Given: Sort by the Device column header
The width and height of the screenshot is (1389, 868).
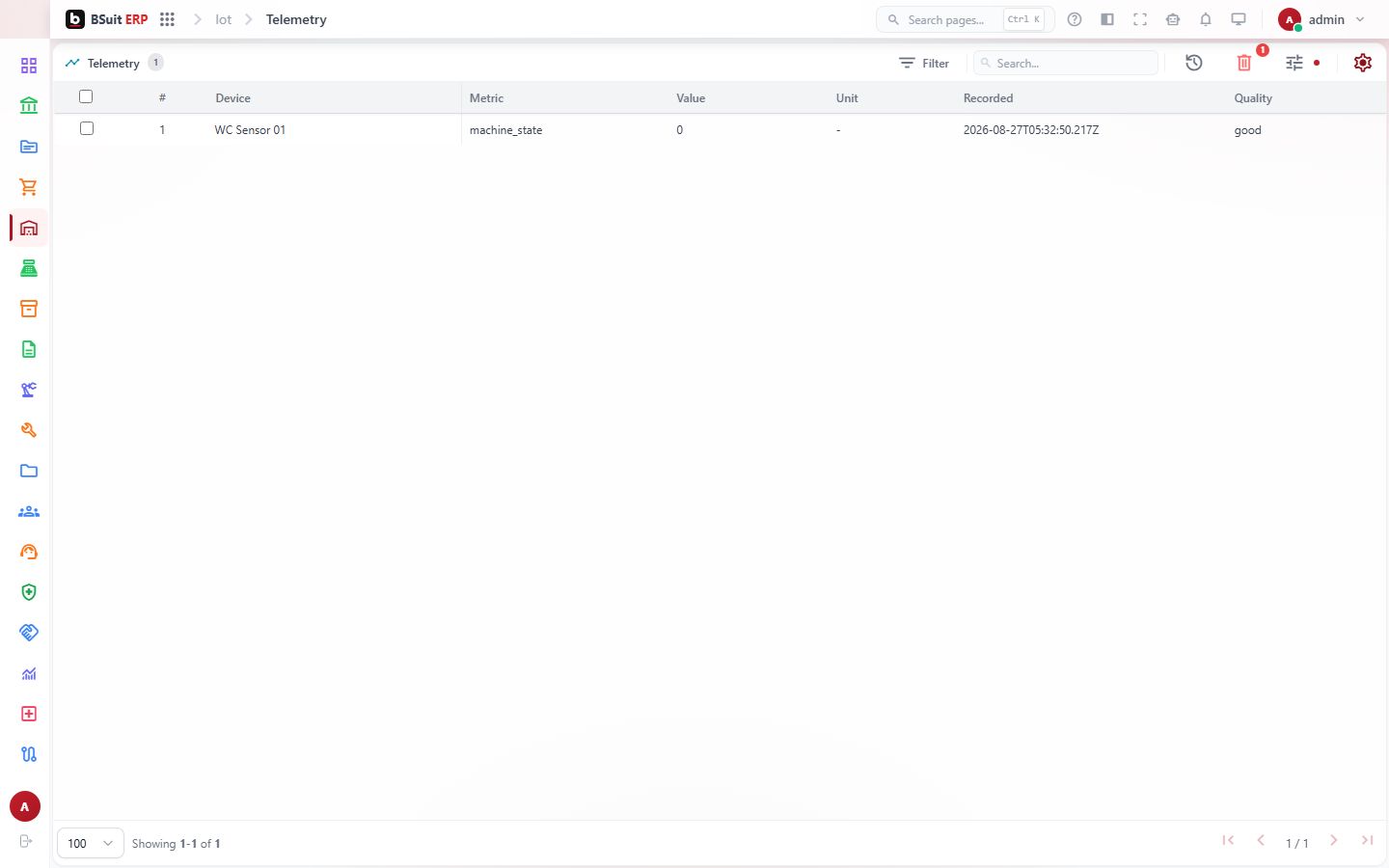Looking at the screenshot, I should pos(232,98).
